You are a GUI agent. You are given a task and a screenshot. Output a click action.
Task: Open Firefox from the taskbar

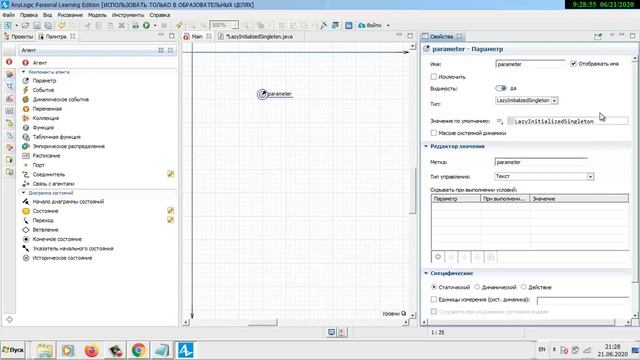pyautogui.click(x=91, y=350)
